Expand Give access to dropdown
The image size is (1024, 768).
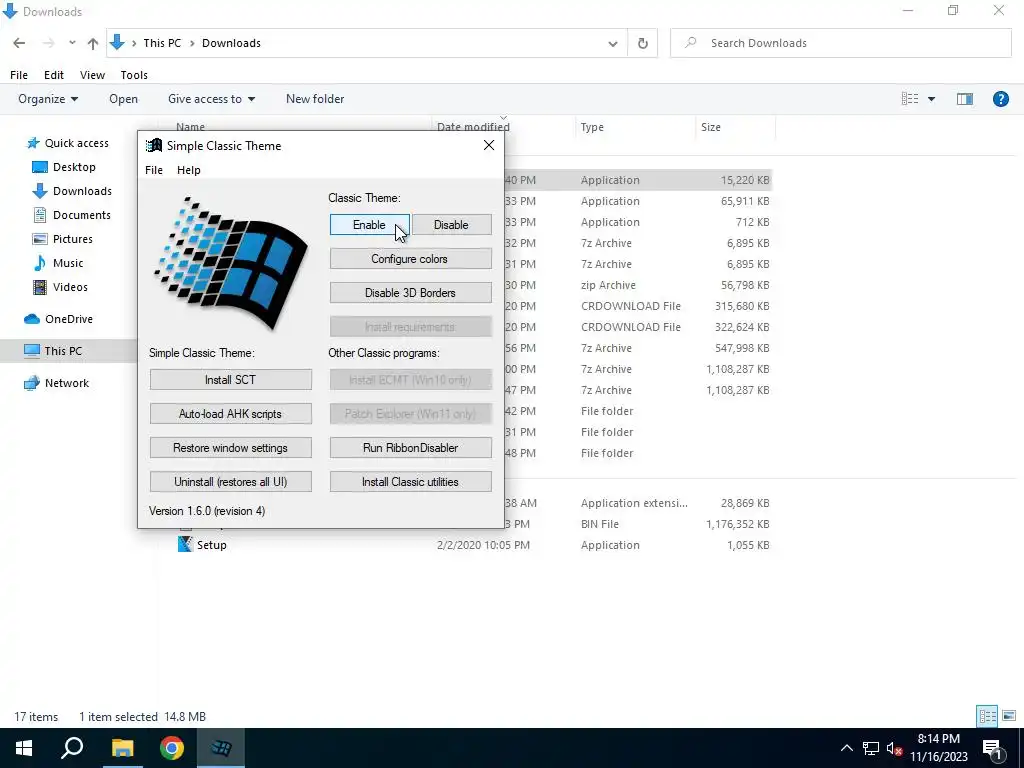[x=212, y=99]
